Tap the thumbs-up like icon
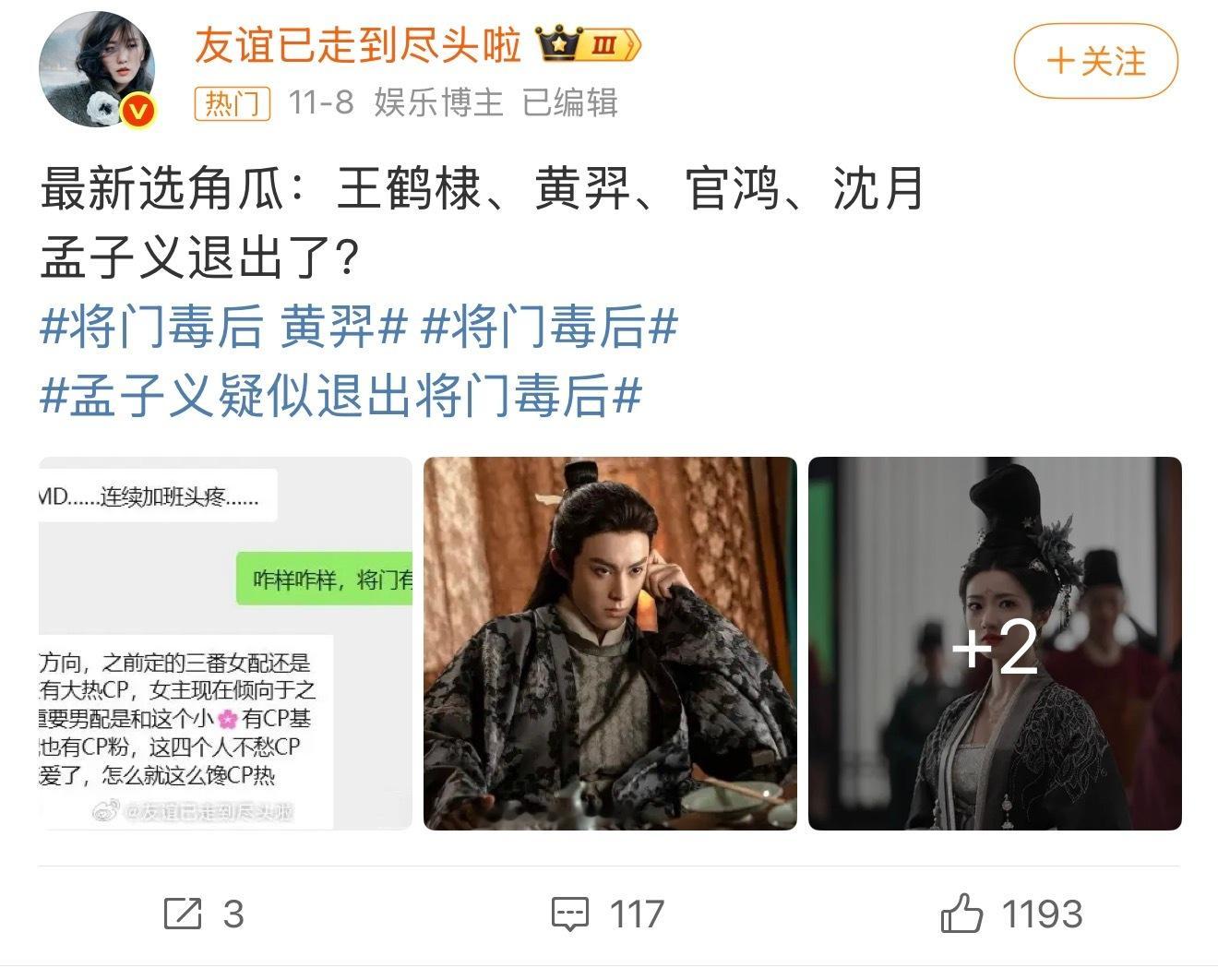This screenshot has width=1218, height=980. click(961, 913)
